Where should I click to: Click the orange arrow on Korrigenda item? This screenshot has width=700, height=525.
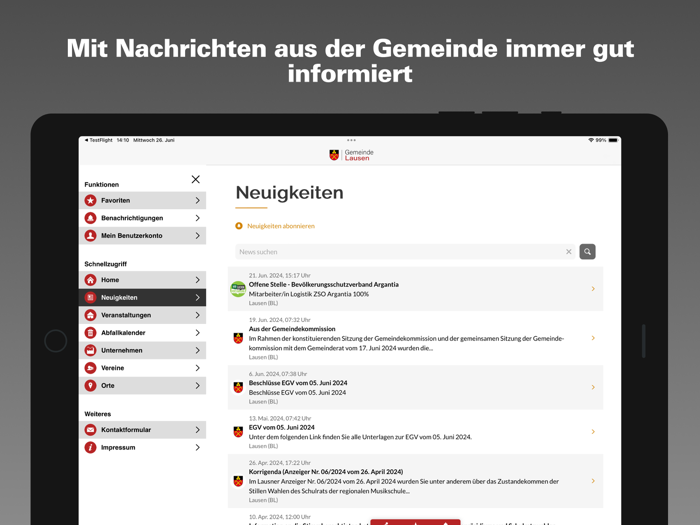pyautogui.click(x=593, y=481)
